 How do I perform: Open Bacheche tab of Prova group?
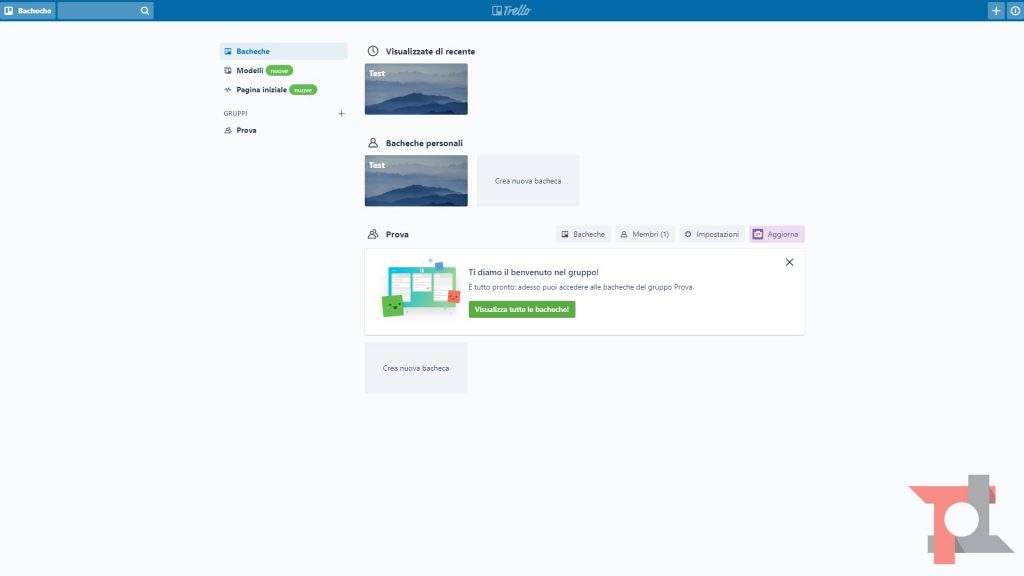pyautogui.click(x=583, y=234)
